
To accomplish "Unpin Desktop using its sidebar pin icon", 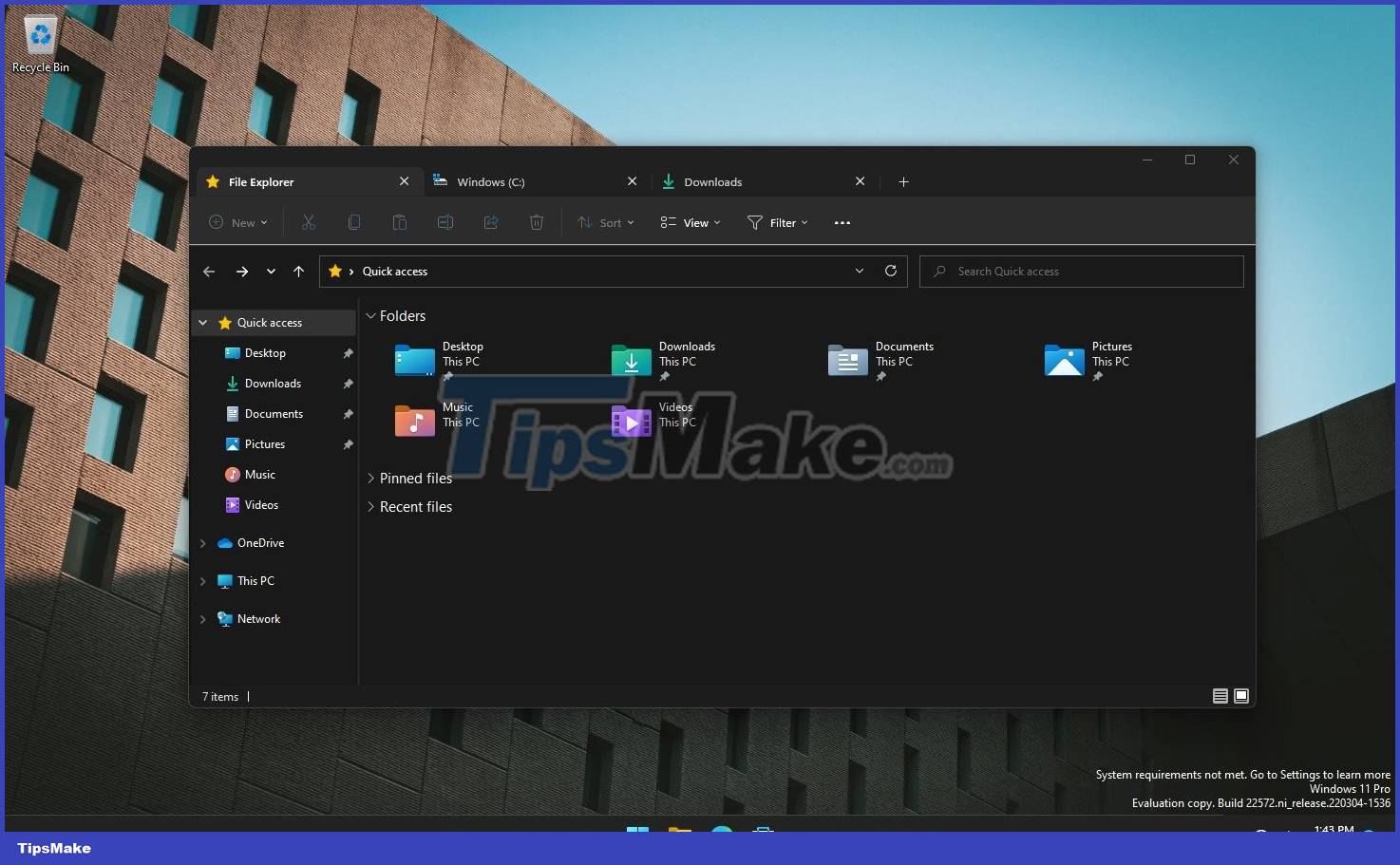I will (x=348, y=353).
